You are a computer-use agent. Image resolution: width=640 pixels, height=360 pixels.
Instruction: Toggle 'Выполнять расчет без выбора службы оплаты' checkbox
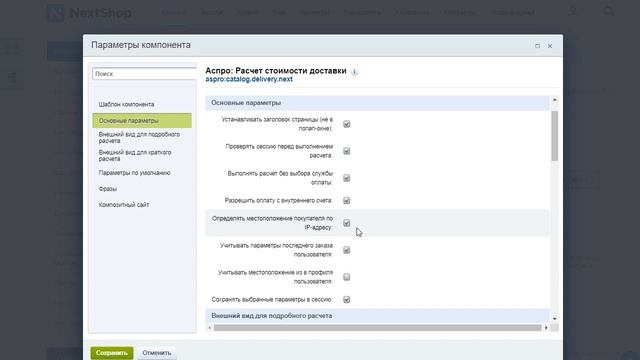(x=347, y=178)
